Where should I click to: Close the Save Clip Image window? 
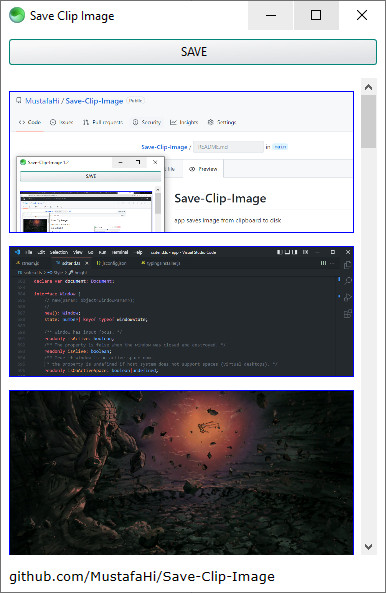[362, 16]
